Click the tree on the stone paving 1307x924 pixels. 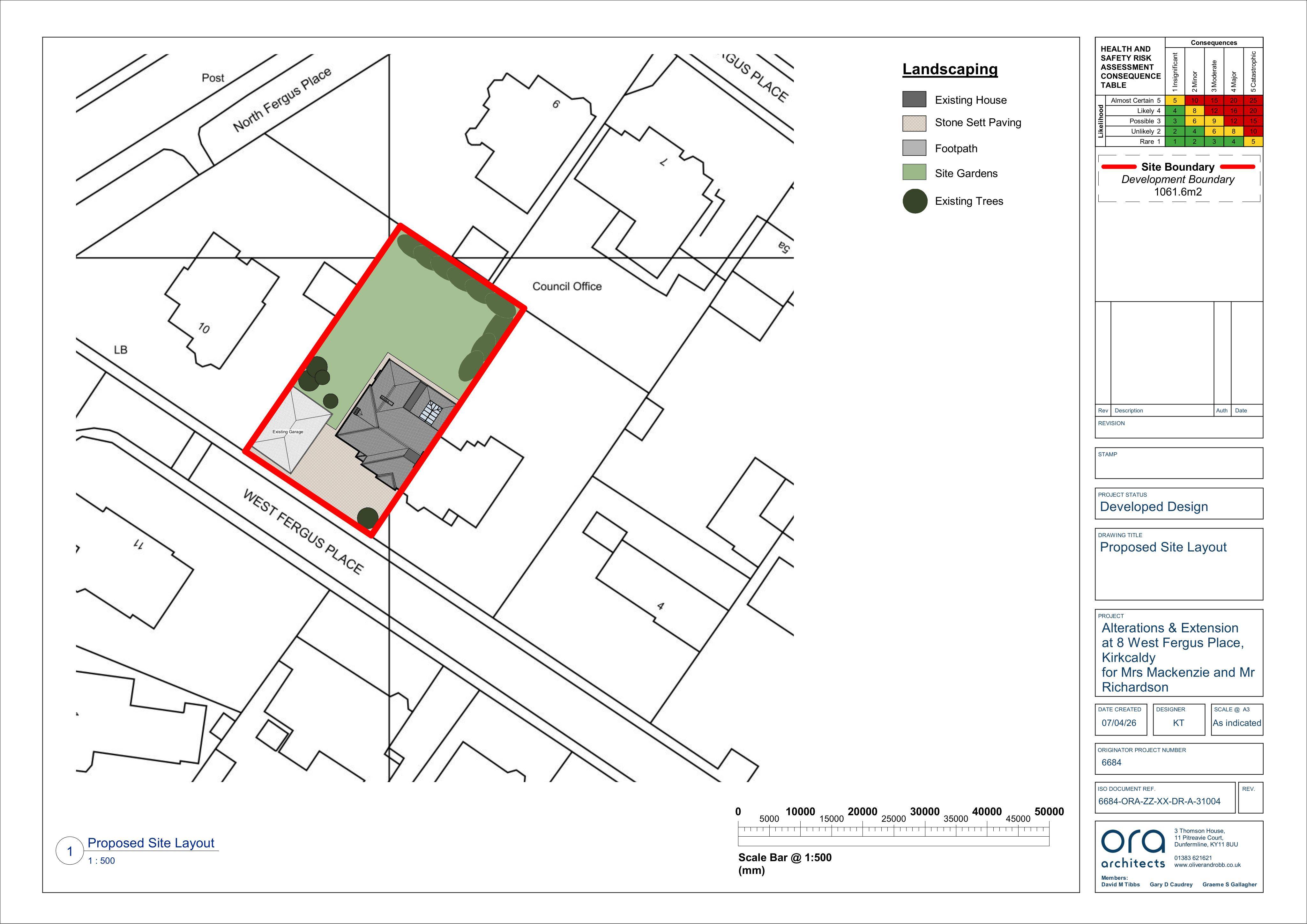(x=368, y=518)
